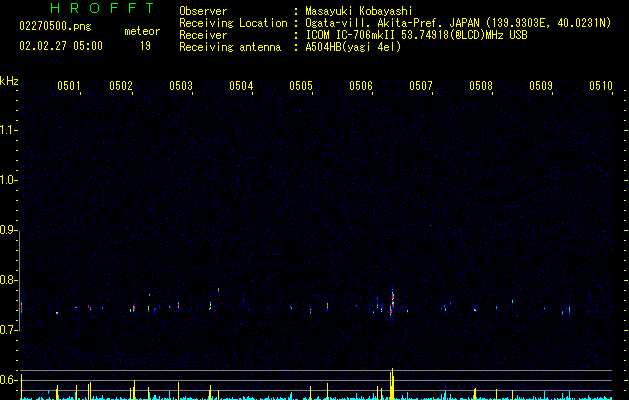Image resolution: width=629 pixels, height=400 pixels.
Task: Click the tallest yellow intensity spike
Action: 392,384
